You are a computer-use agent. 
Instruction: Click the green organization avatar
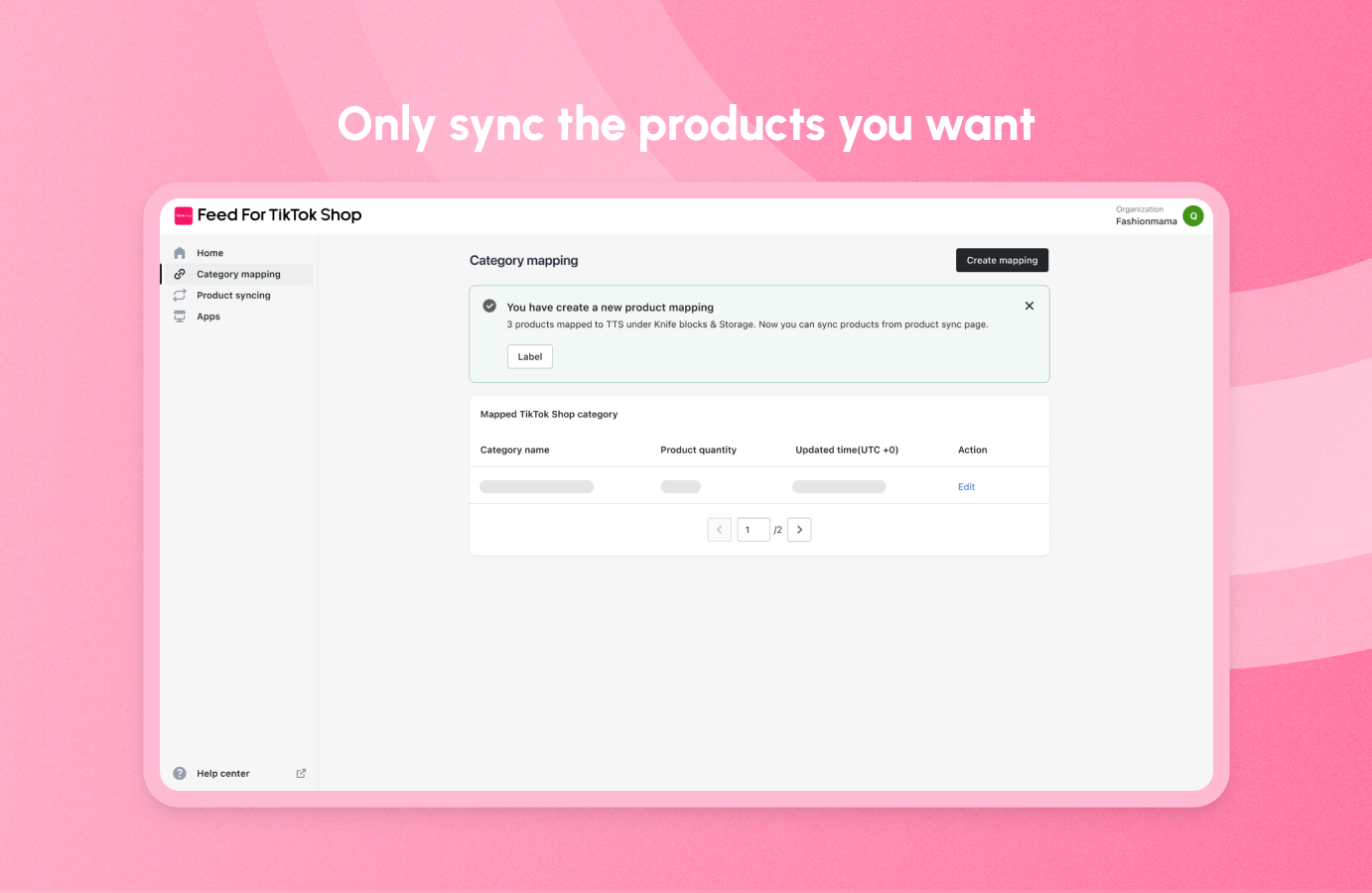coord(1193,215)
